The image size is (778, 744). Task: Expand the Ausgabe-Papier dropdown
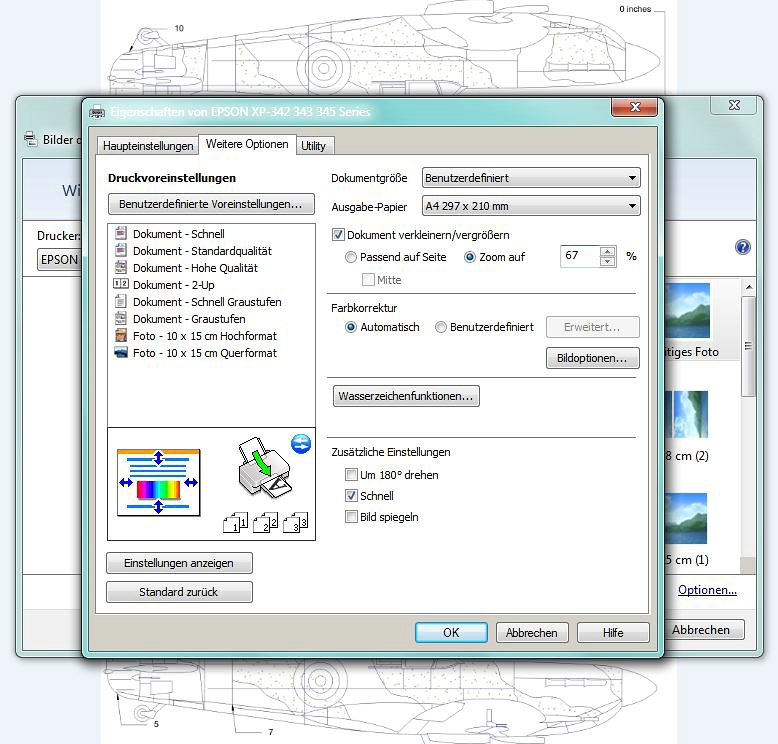tap(531, 206)
